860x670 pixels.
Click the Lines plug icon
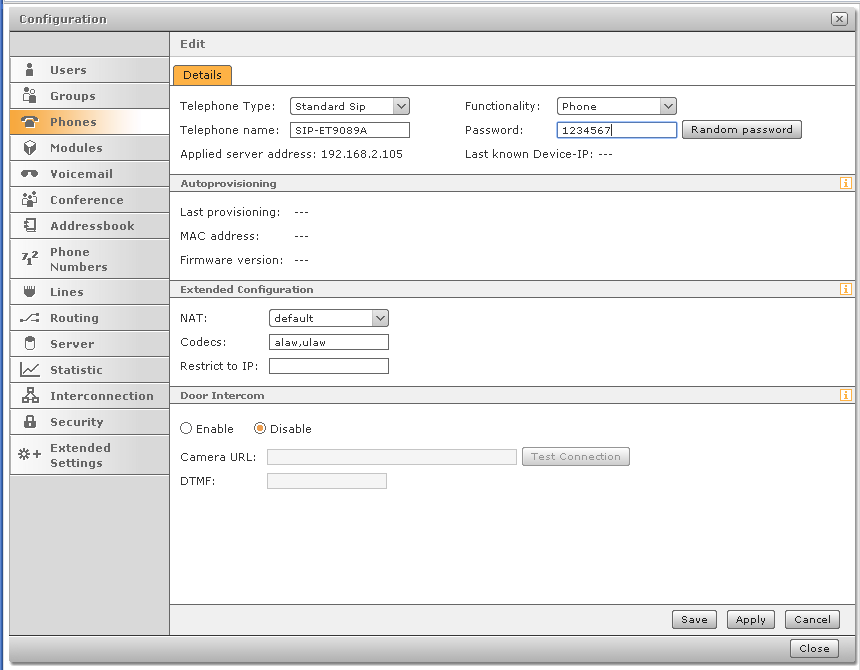30,292
